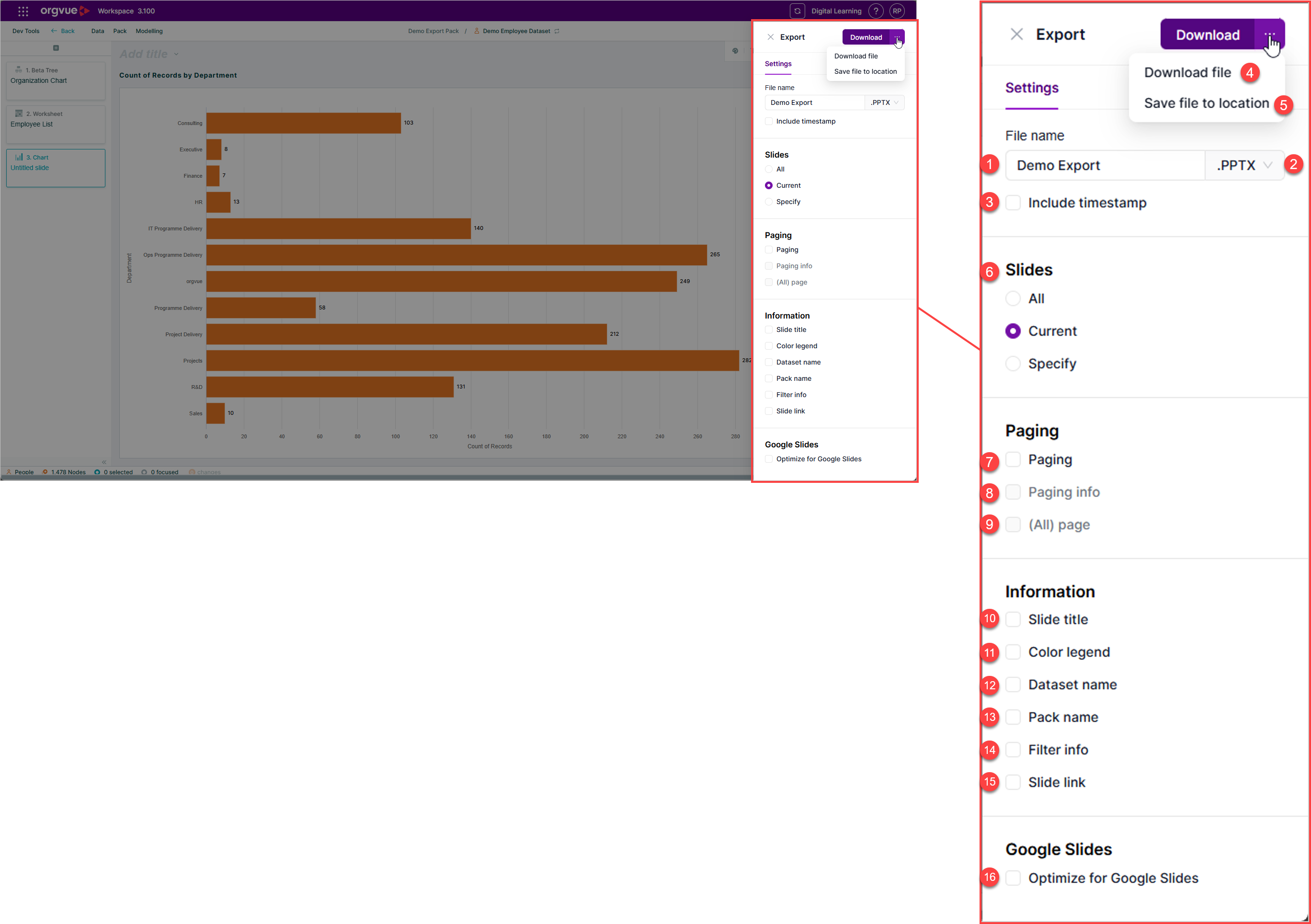Open the Modelling menu
The image size is (1311, 924).
[149, 32]
